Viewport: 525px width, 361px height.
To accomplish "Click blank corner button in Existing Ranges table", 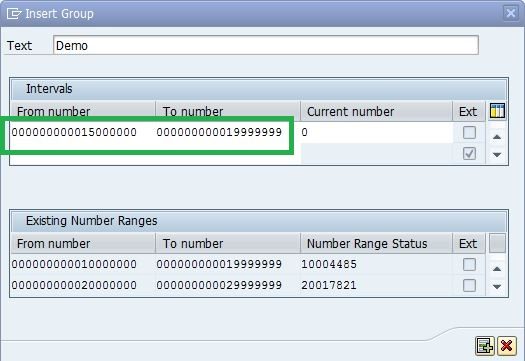I will click(x=497, y=243).
